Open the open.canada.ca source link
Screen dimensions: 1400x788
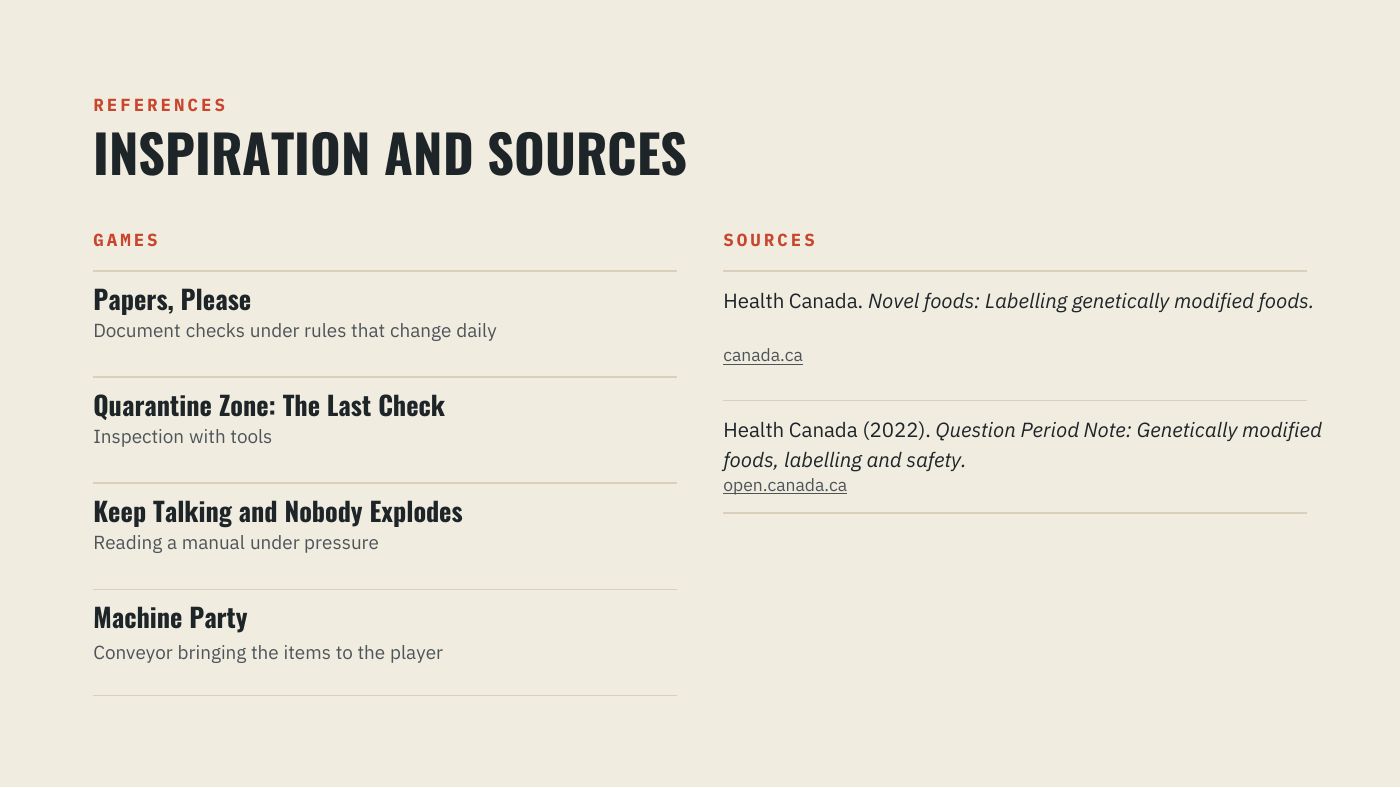point(784,485)
